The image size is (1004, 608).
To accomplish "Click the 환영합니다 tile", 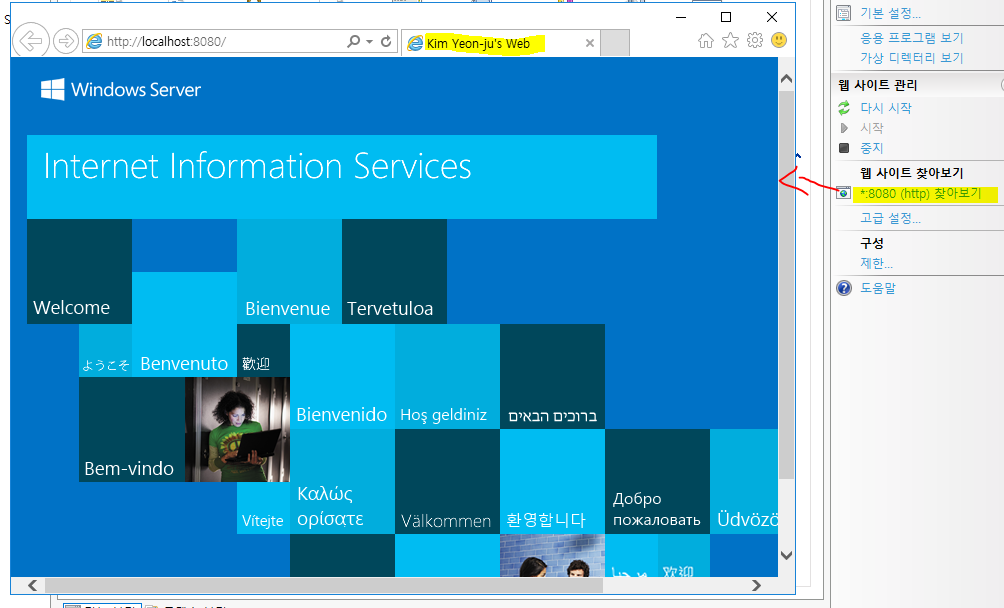I will [x=552, y=481].
